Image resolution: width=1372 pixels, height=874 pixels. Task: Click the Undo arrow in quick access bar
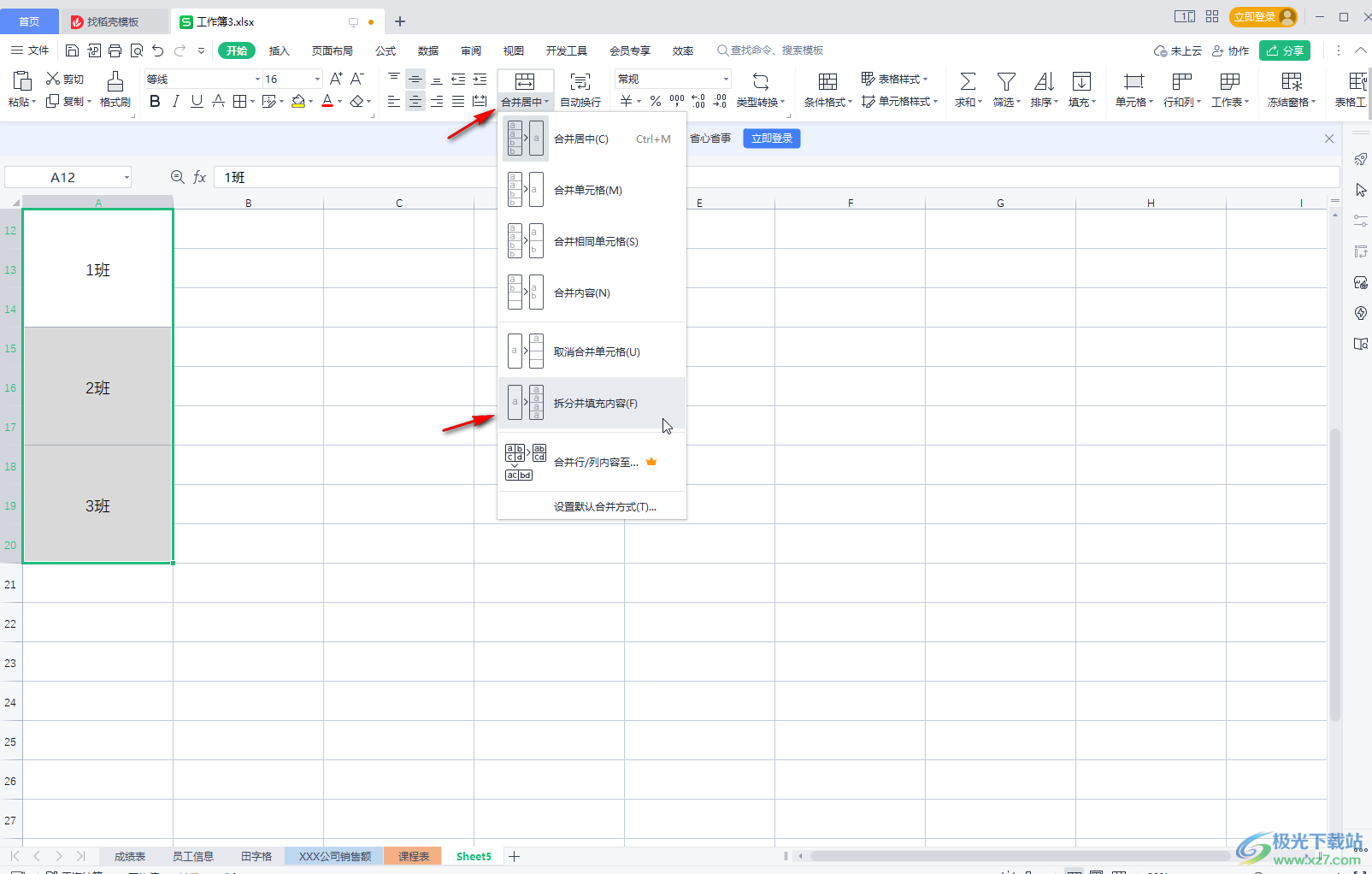[157, 50]
